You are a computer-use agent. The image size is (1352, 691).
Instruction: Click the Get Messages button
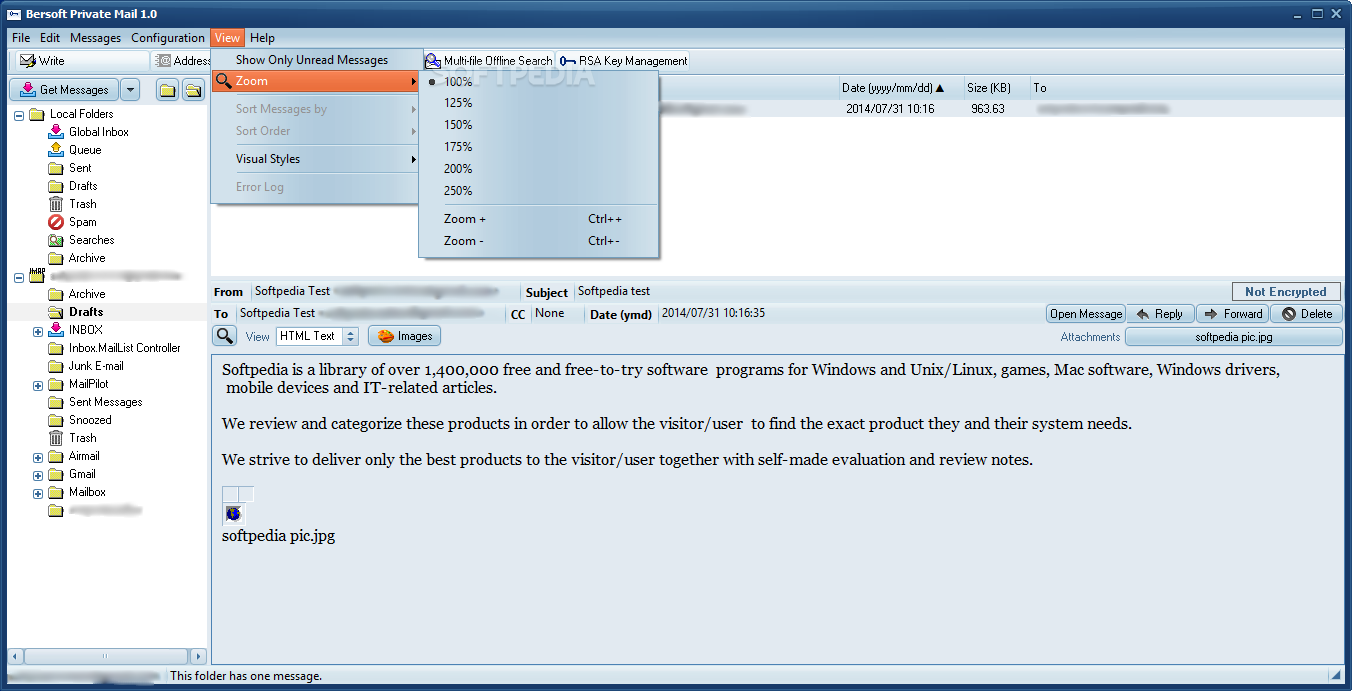point(64,90)
